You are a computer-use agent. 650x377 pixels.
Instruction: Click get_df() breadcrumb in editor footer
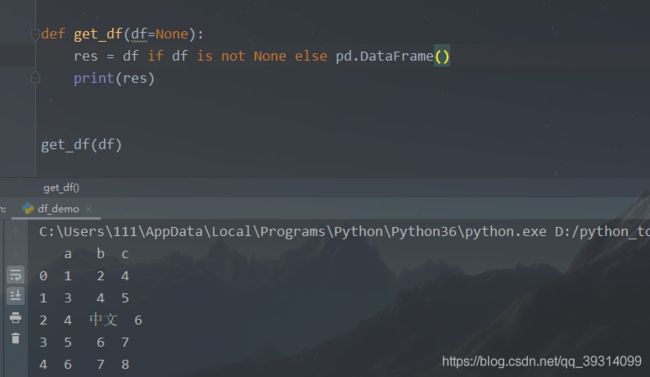(61, 188)
